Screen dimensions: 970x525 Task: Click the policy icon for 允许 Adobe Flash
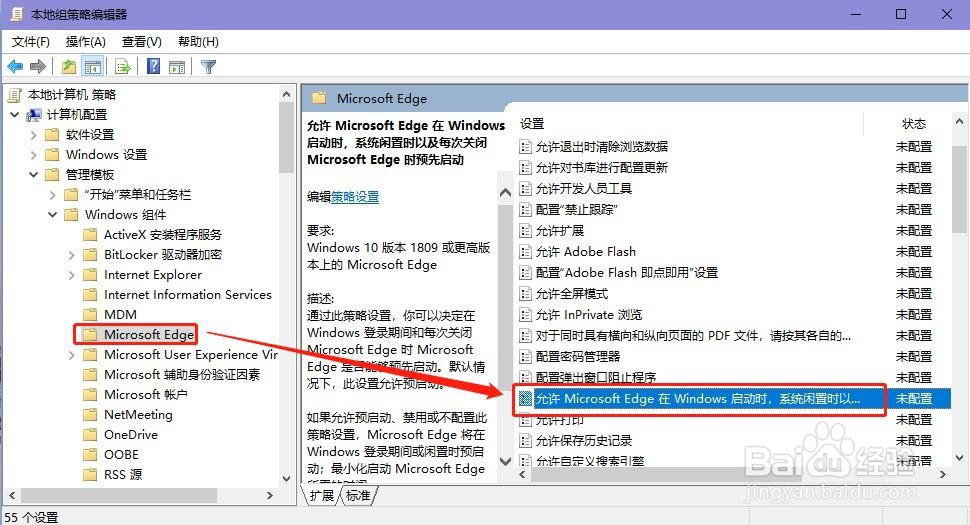pyautogui.click(x=525, y=252)
